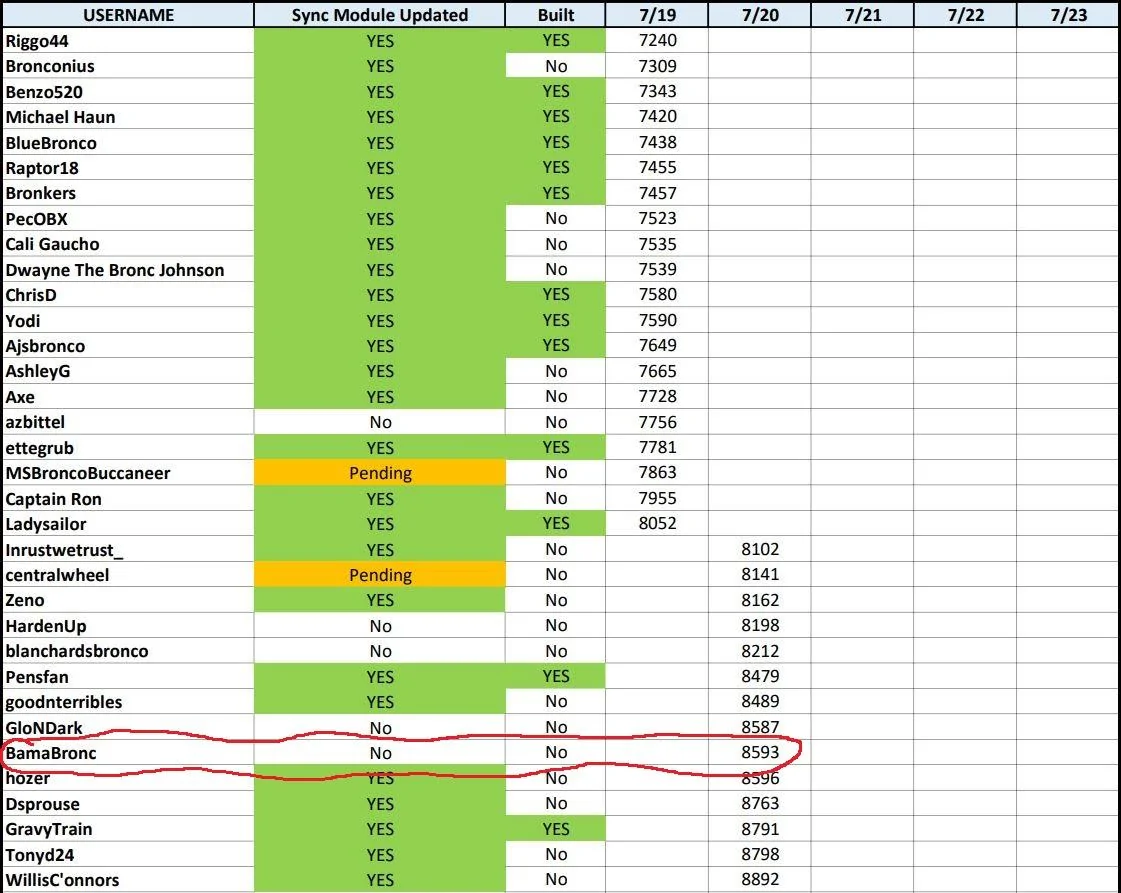
Task: Click the 7/20 column header
Action: click(x=760, y=15)
